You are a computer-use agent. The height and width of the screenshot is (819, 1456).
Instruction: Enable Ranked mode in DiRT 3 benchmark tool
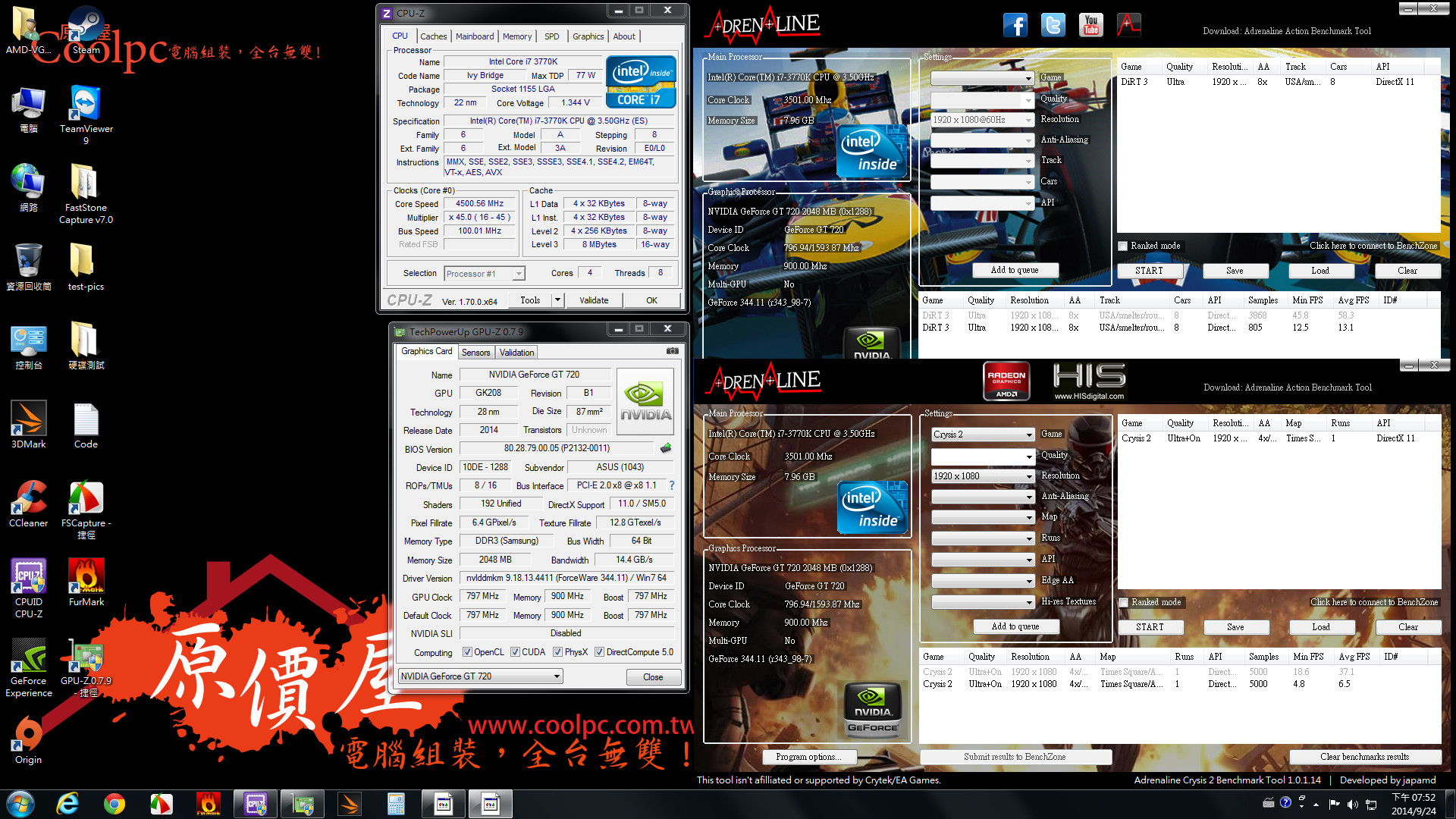pyautogui.click(x=1123, y=246)
